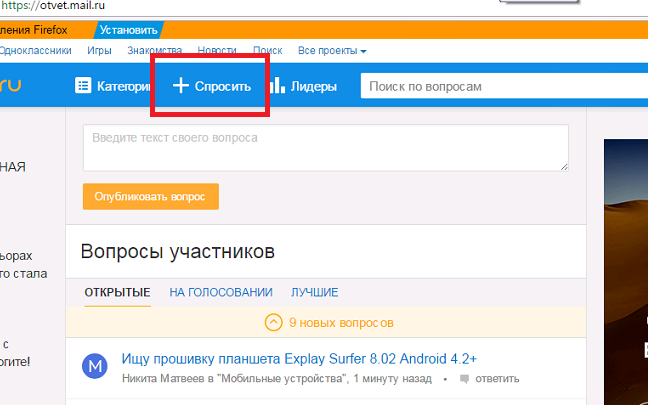Click the Установить Firefox button
Screen dimensions: 648x405
[129, 30]
